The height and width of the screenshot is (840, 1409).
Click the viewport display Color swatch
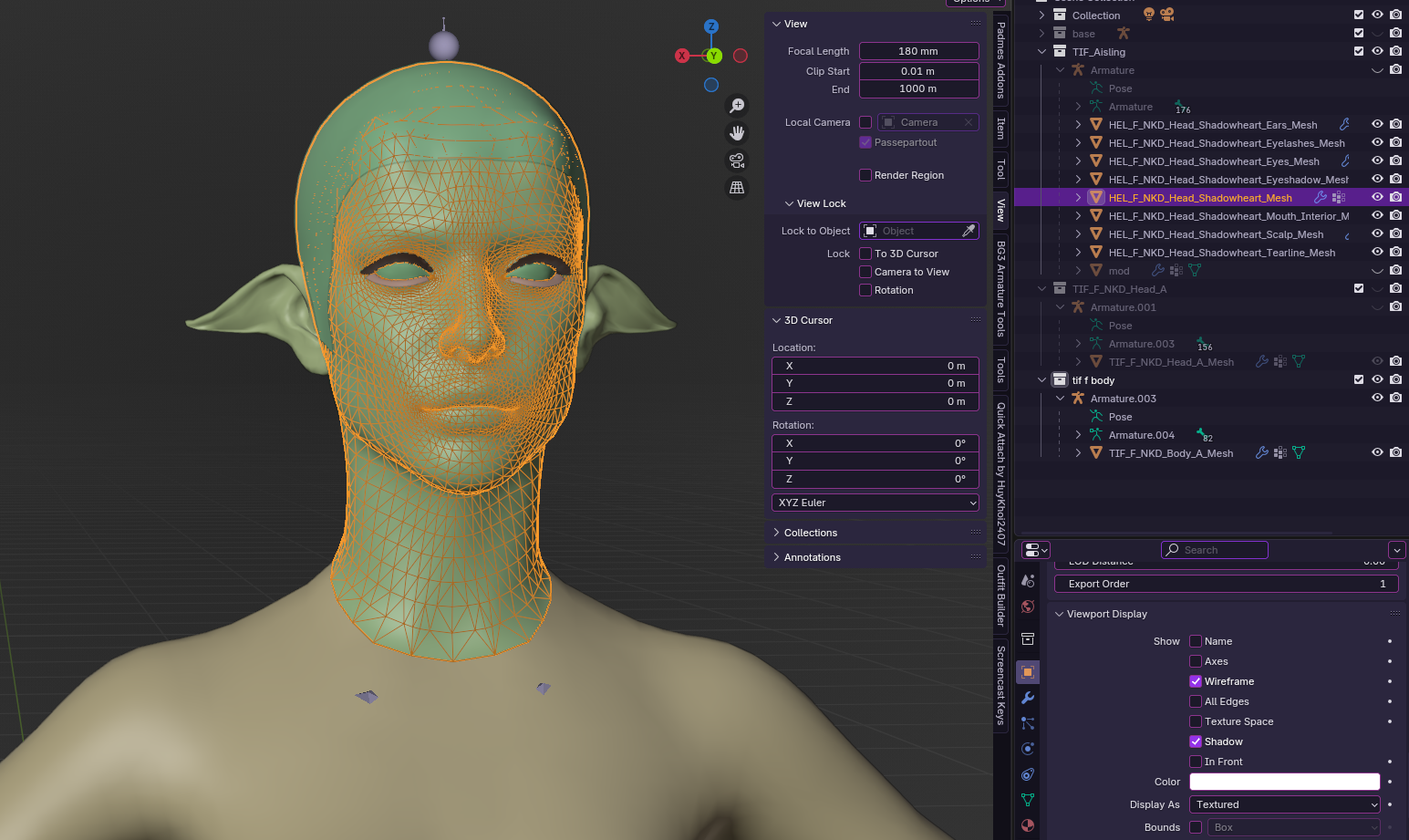click(1285, 782)
